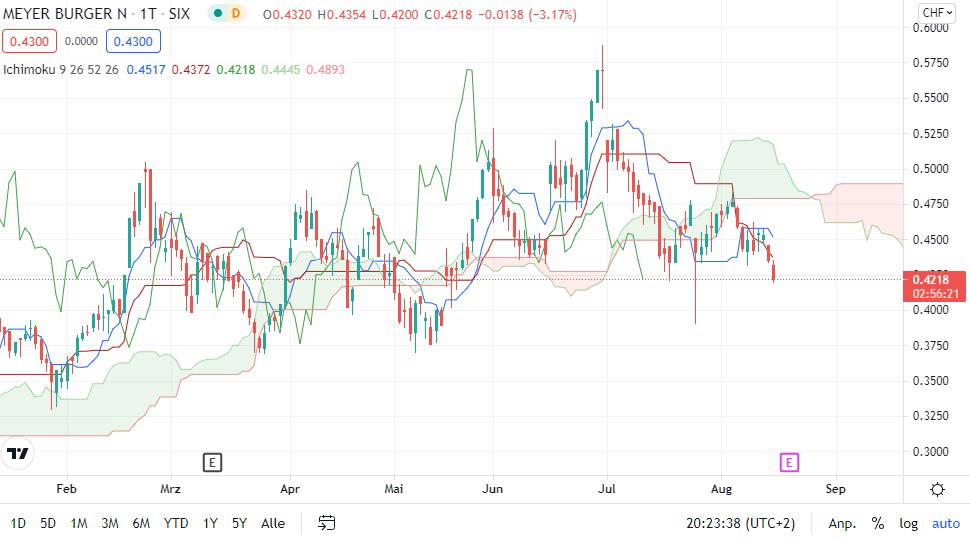Select the 1M time range
Screen dimensions: 970x541
pyautogui.click(x=79, y=523)
